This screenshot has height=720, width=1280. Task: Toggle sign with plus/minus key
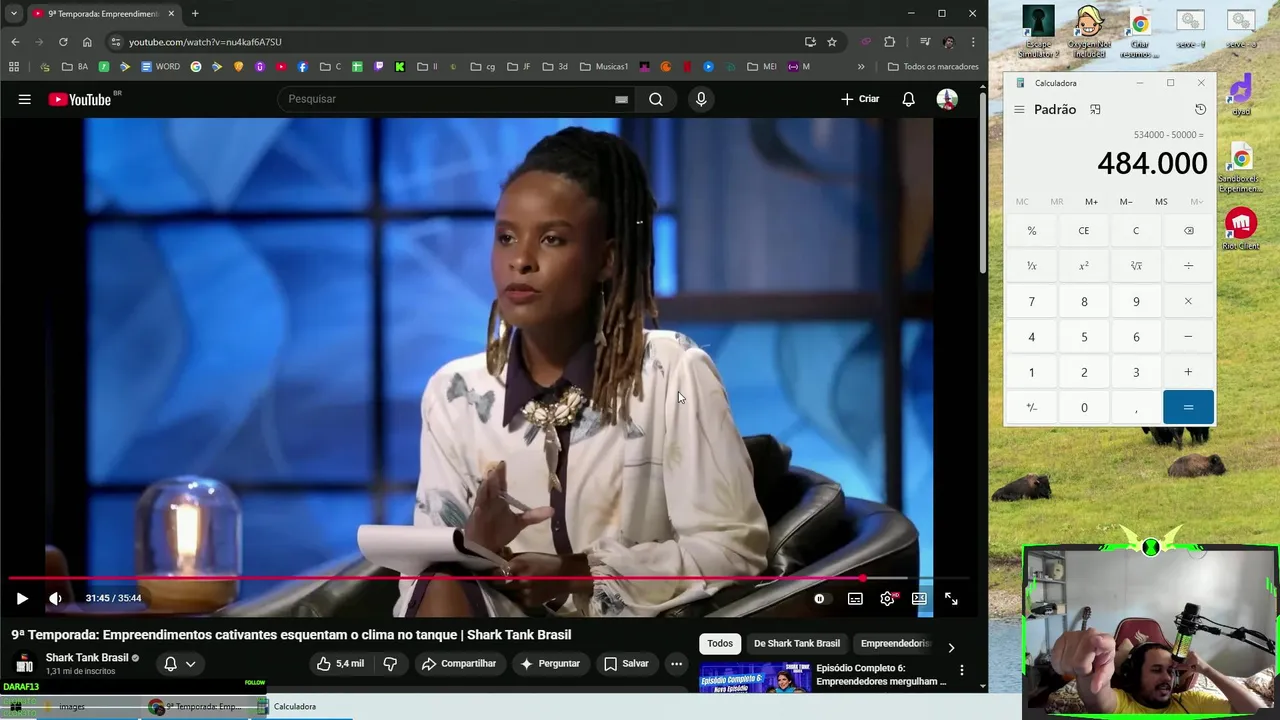[1032, 408]
